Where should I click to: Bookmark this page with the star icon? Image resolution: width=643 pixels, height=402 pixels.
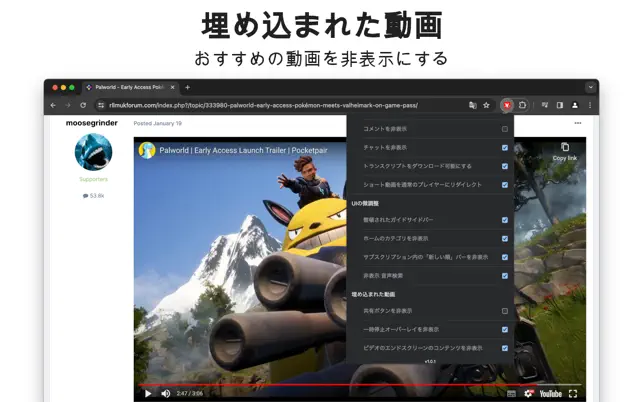tap(486, 105)
